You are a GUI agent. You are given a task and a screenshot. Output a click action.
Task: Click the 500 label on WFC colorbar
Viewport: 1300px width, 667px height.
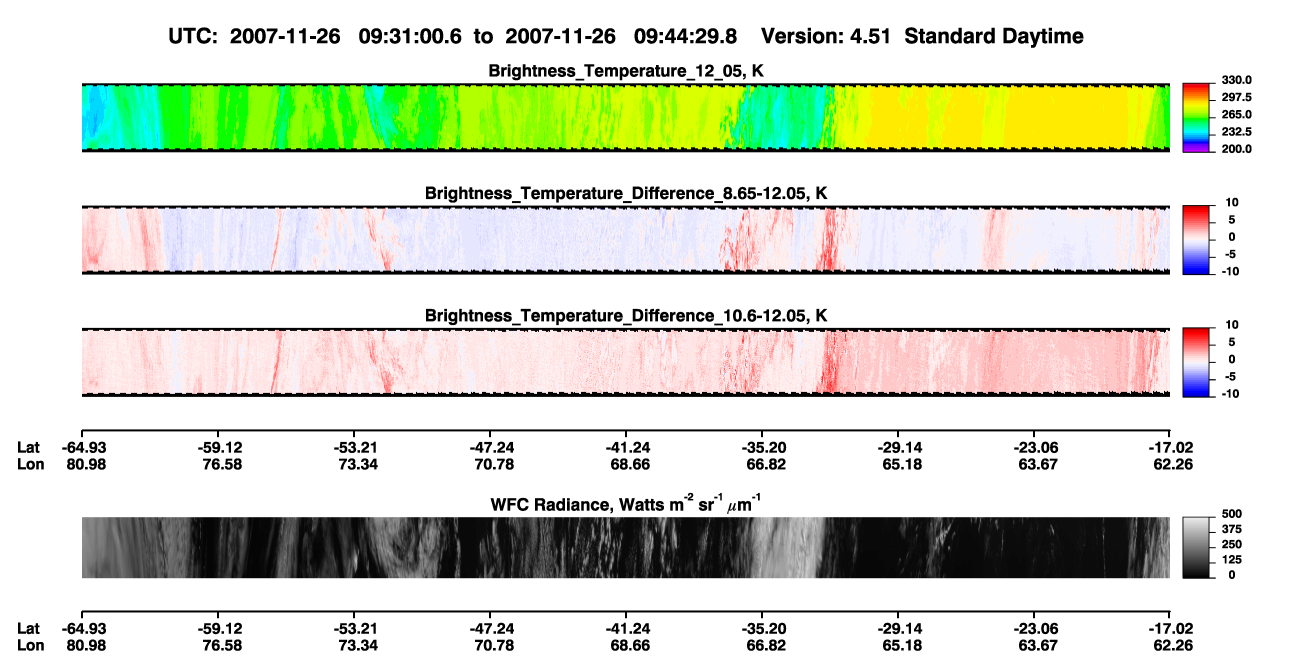(1233, 513)
